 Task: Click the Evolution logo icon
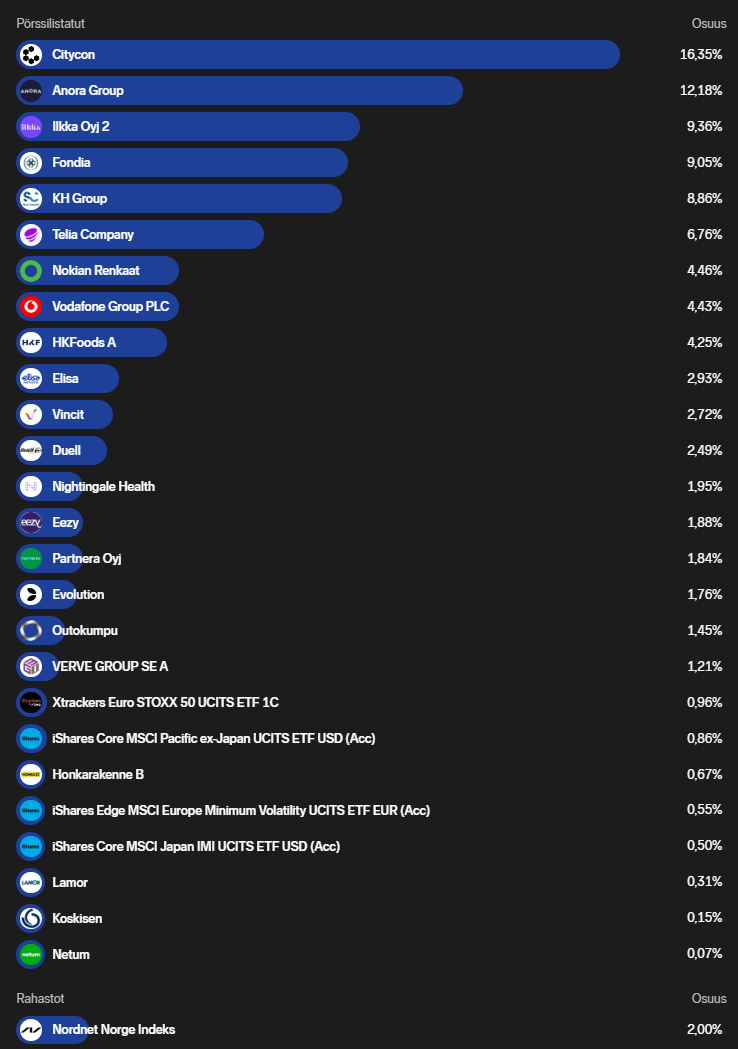point(31,595)
